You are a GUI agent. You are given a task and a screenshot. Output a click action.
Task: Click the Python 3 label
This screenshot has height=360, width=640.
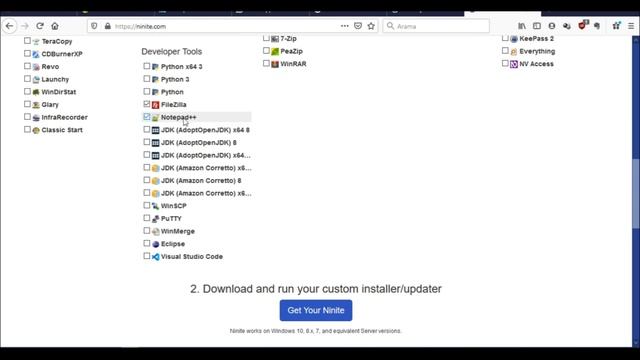click(175, 79)
